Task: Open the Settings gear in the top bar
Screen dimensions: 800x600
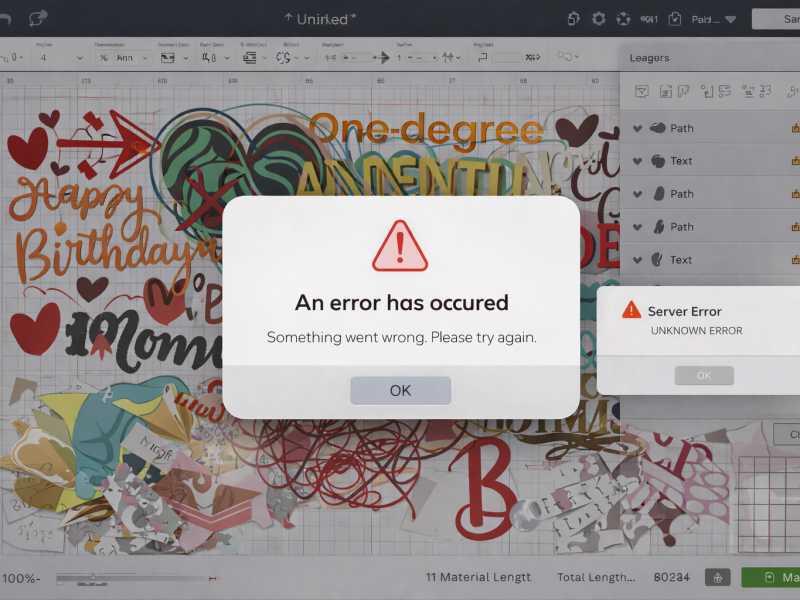Action: pyautogui.click(x=597, y=18)
